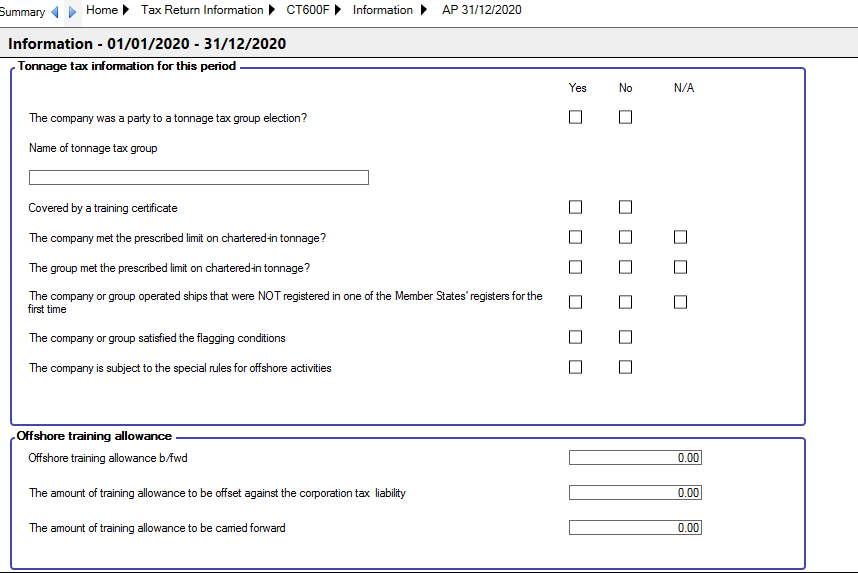Open Tax Return Information breadcrumb
858x573 pixels.
(202, 10)
